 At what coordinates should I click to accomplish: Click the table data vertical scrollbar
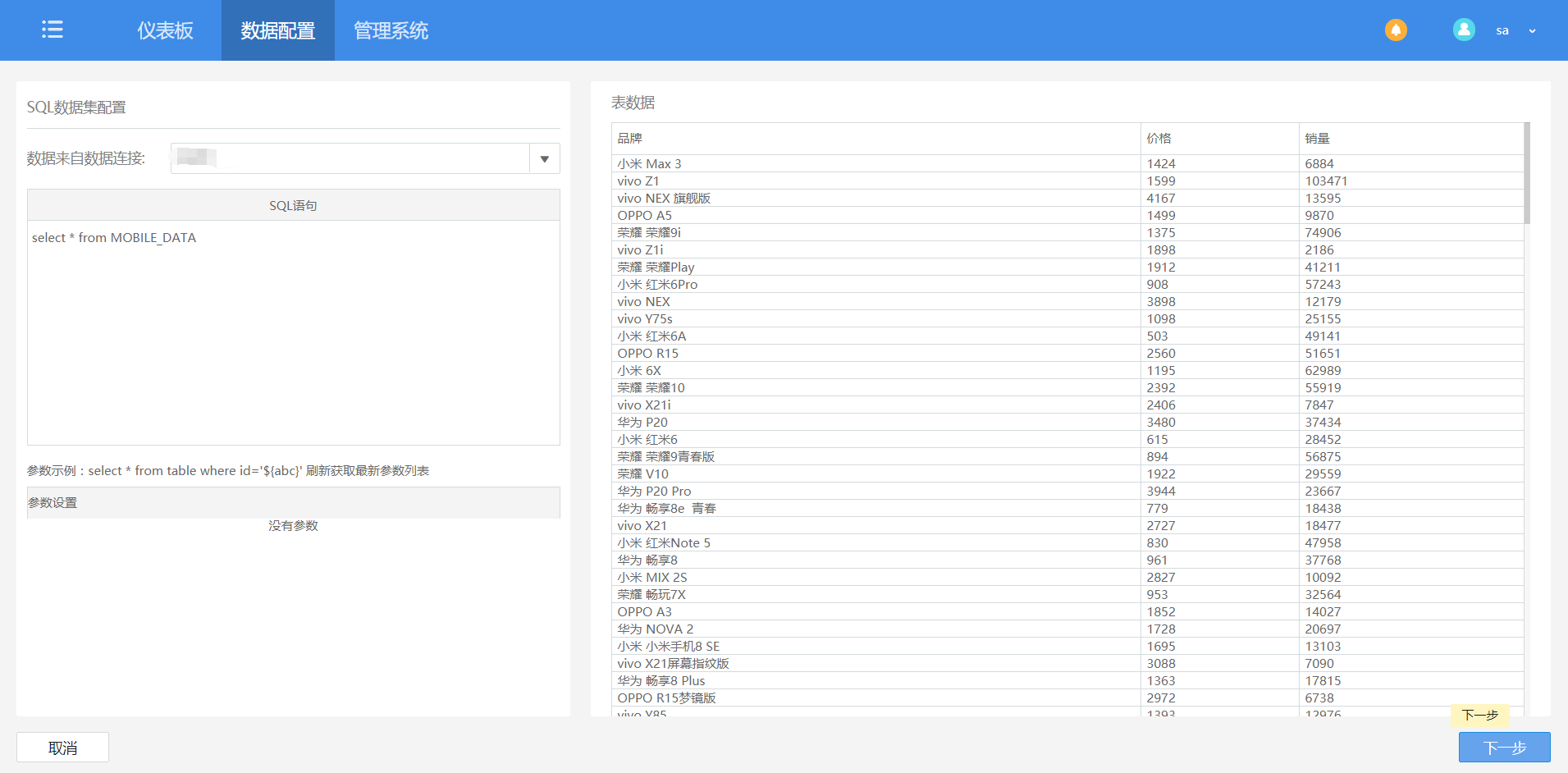[x=1527, y=173]
